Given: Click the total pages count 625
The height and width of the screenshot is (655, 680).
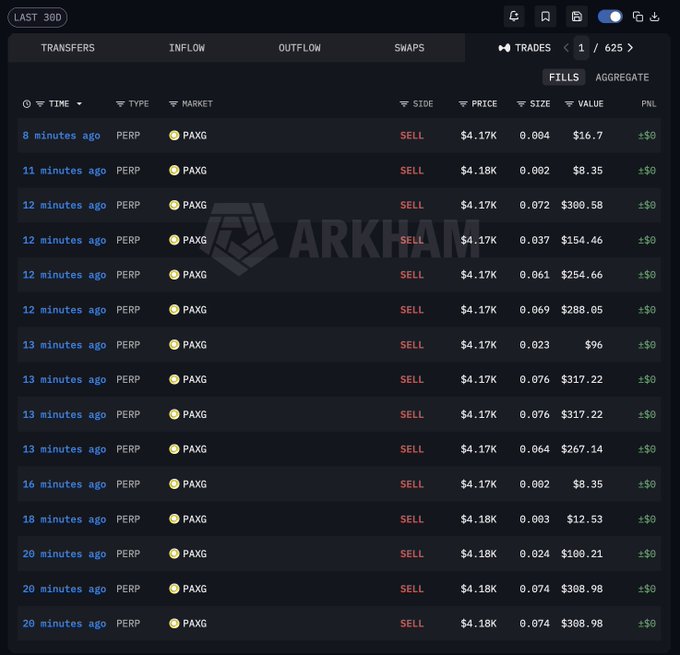Looking at the screenshot, I should 613,48.
